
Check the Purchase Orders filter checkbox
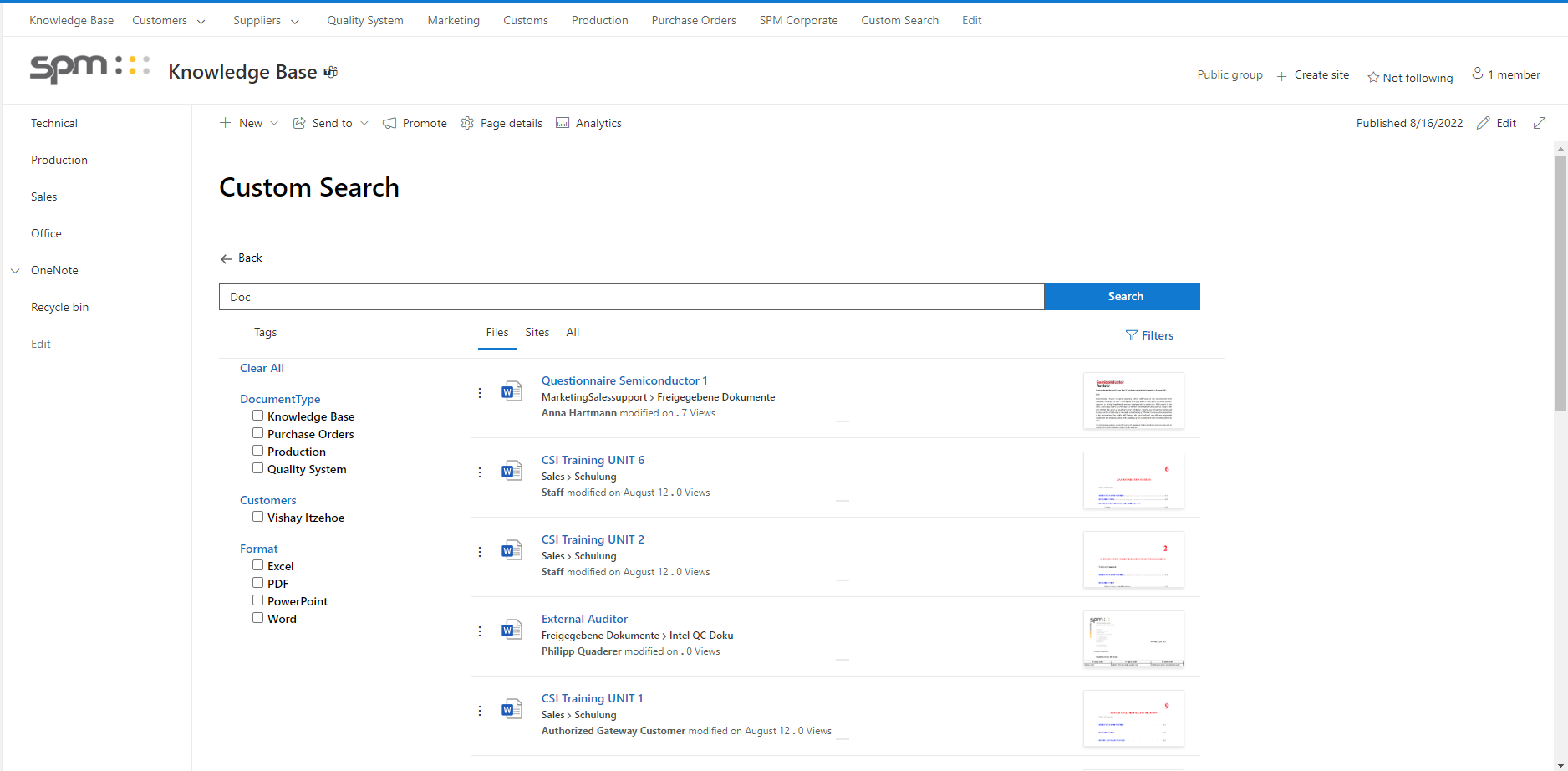coord(258,433)
